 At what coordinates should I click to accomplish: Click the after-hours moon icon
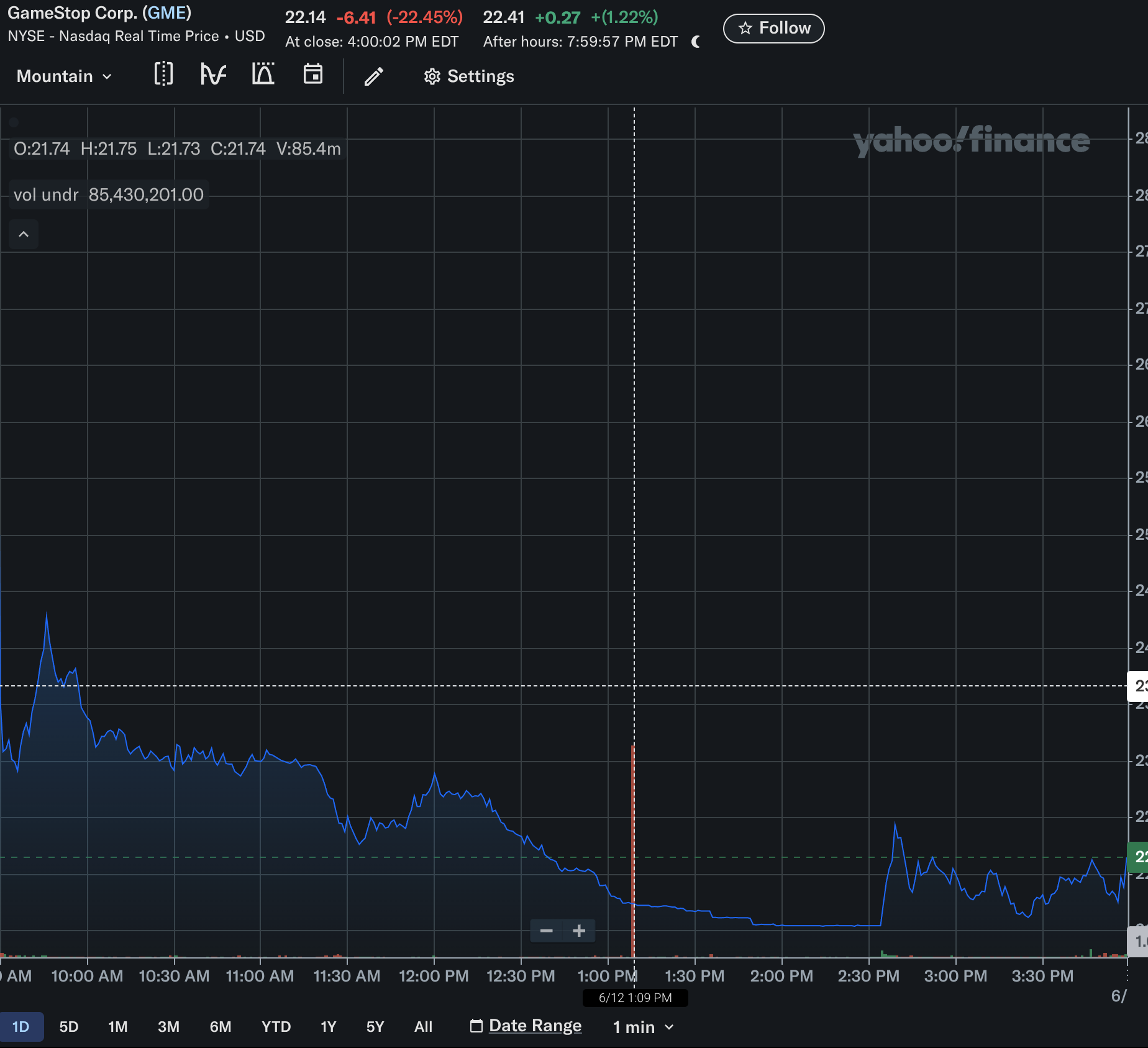click(696, 42)
